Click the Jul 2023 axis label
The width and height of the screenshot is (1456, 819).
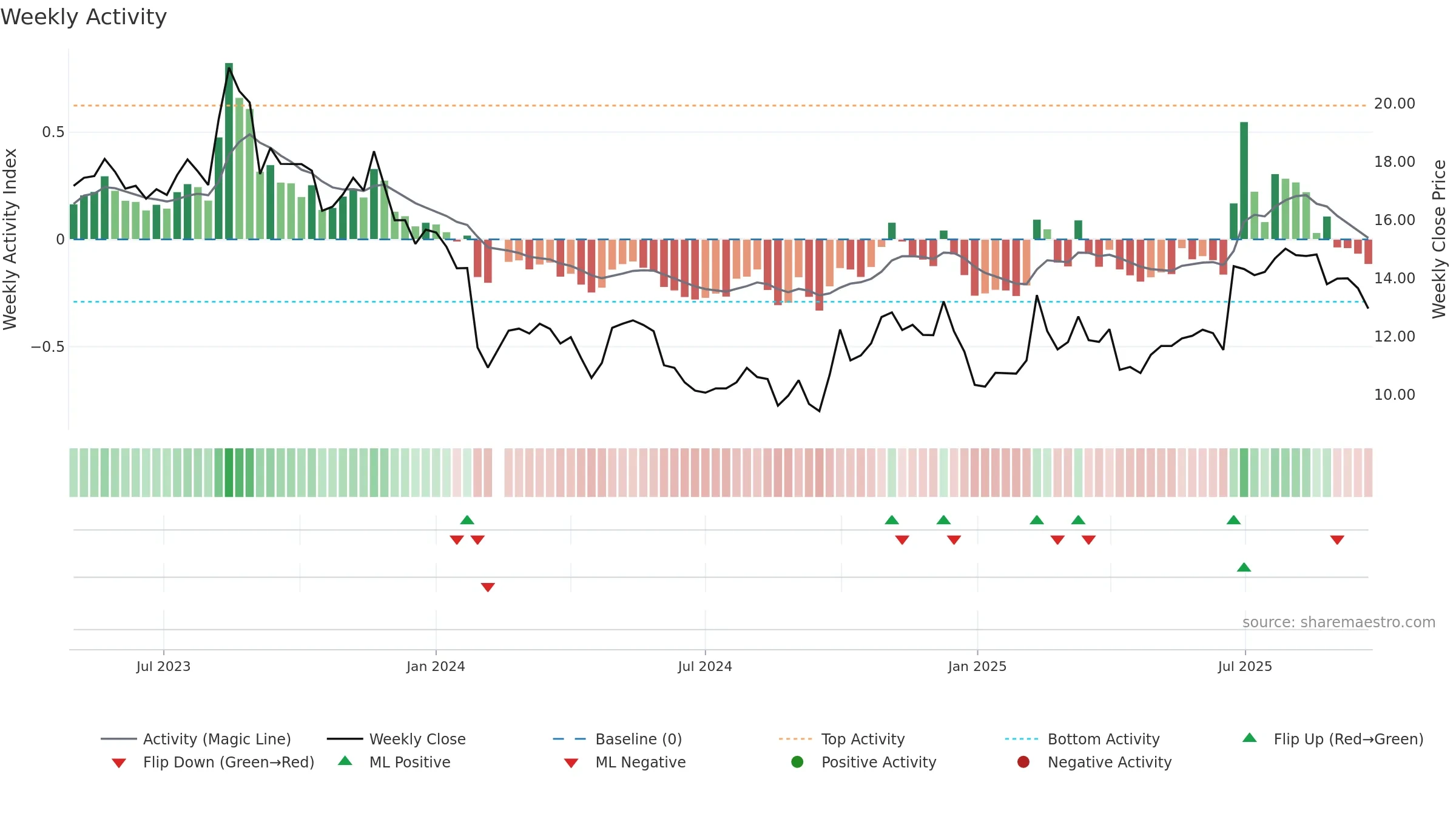click(163, 666)
